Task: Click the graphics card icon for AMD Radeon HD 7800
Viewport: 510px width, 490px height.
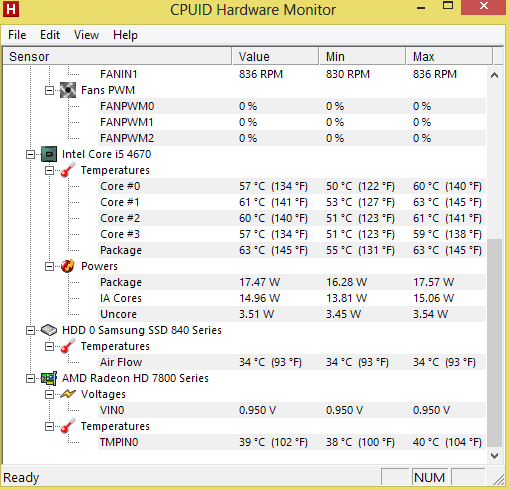Action: [x=49, y=378]
